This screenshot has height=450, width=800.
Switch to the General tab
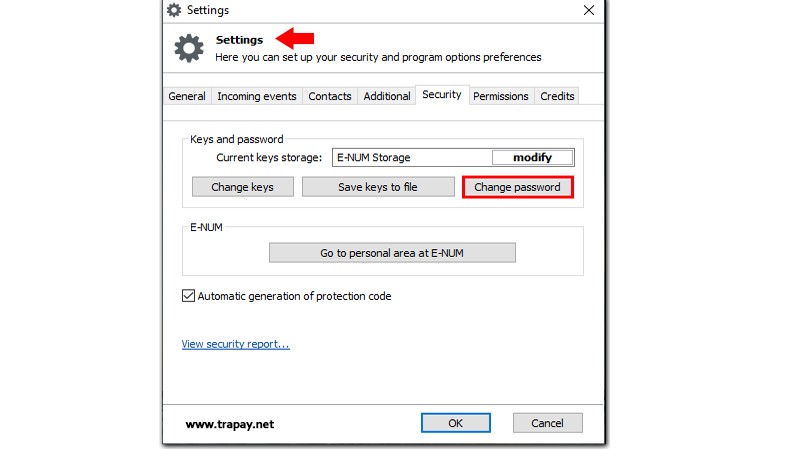pos(187,96)
